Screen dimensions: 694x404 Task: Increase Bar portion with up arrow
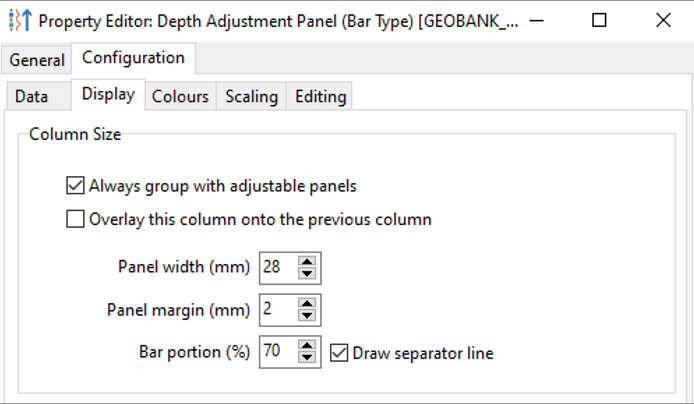[x=308, y=346]
